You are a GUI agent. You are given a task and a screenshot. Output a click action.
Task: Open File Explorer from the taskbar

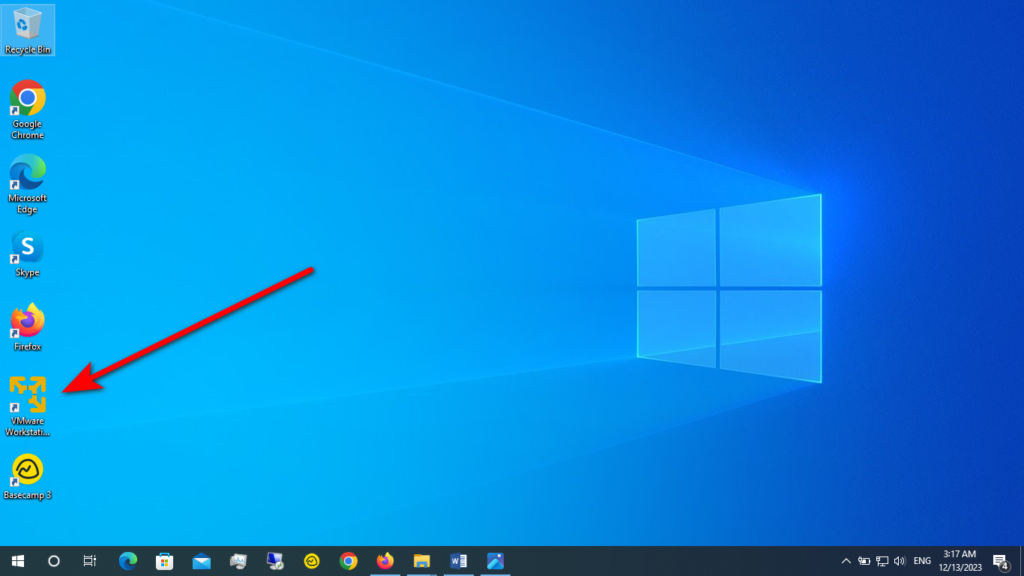click(x=422, y=561)
